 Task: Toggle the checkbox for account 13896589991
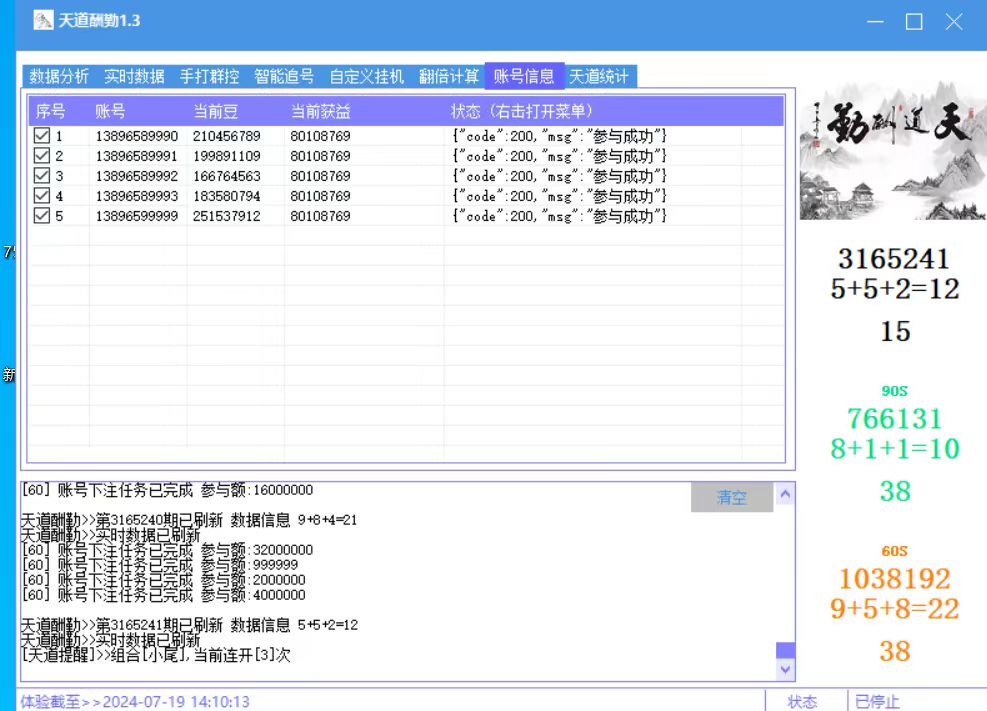click(x=42, y=156)
